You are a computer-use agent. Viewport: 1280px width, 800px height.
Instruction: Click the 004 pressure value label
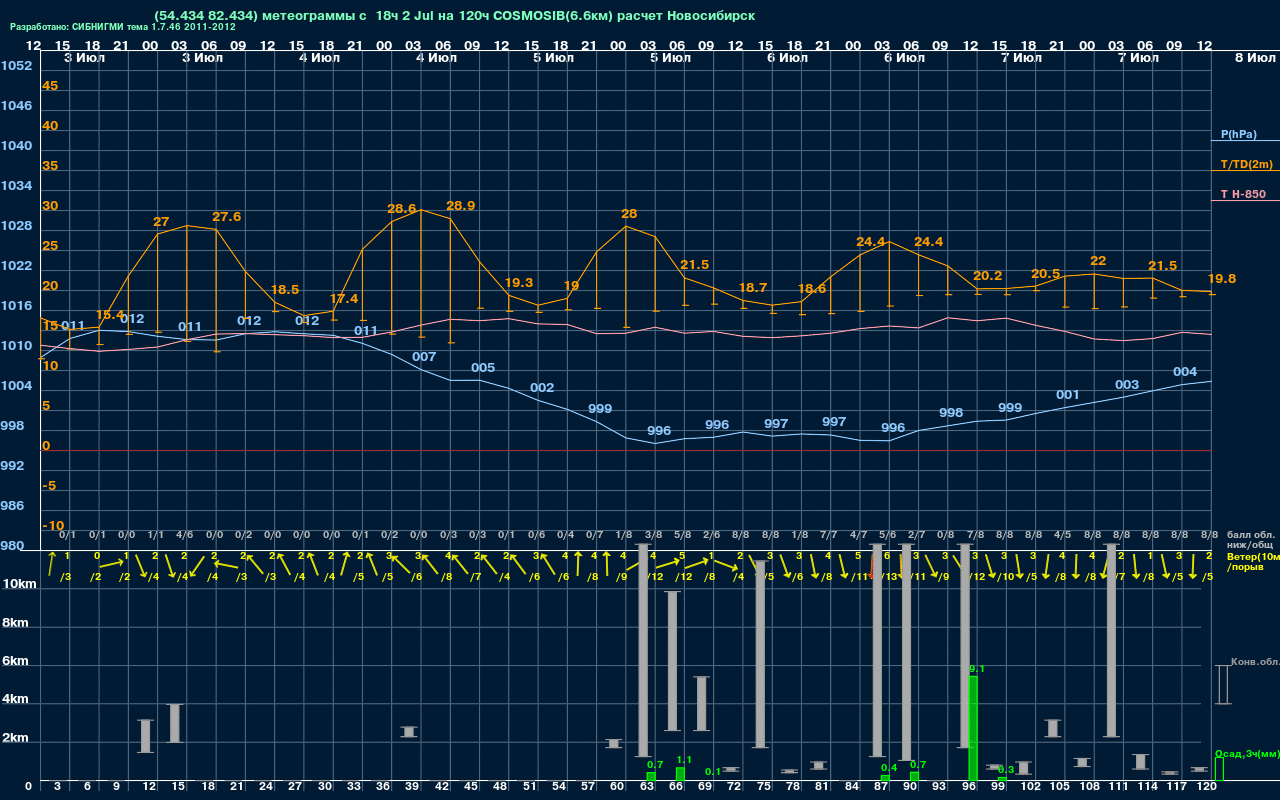click(1185, 371)
